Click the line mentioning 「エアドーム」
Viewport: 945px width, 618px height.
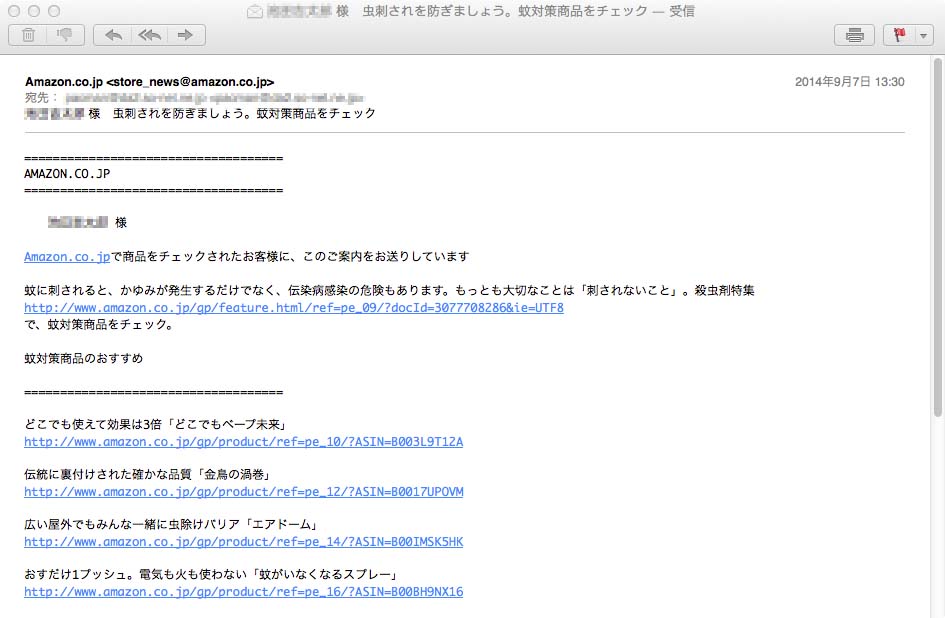171,525
